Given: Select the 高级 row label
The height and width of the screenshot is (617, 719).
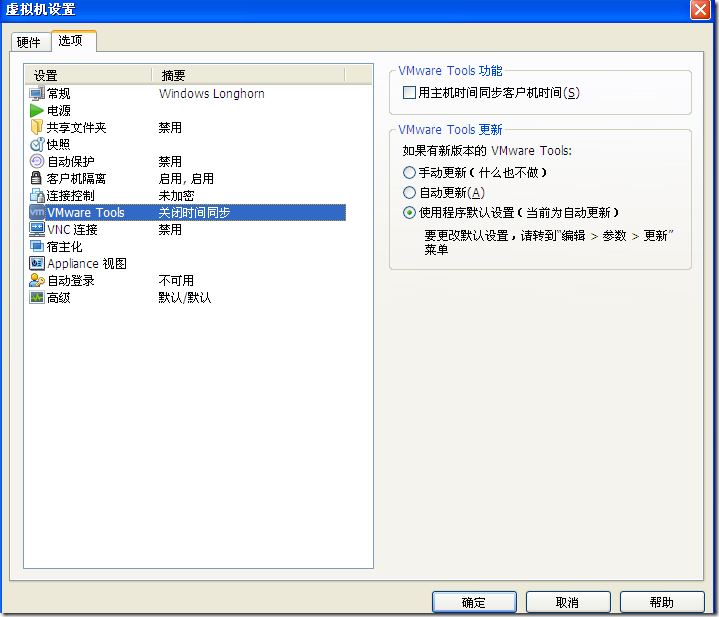Looking at the screenshot, I should click(x=59, y=297).
